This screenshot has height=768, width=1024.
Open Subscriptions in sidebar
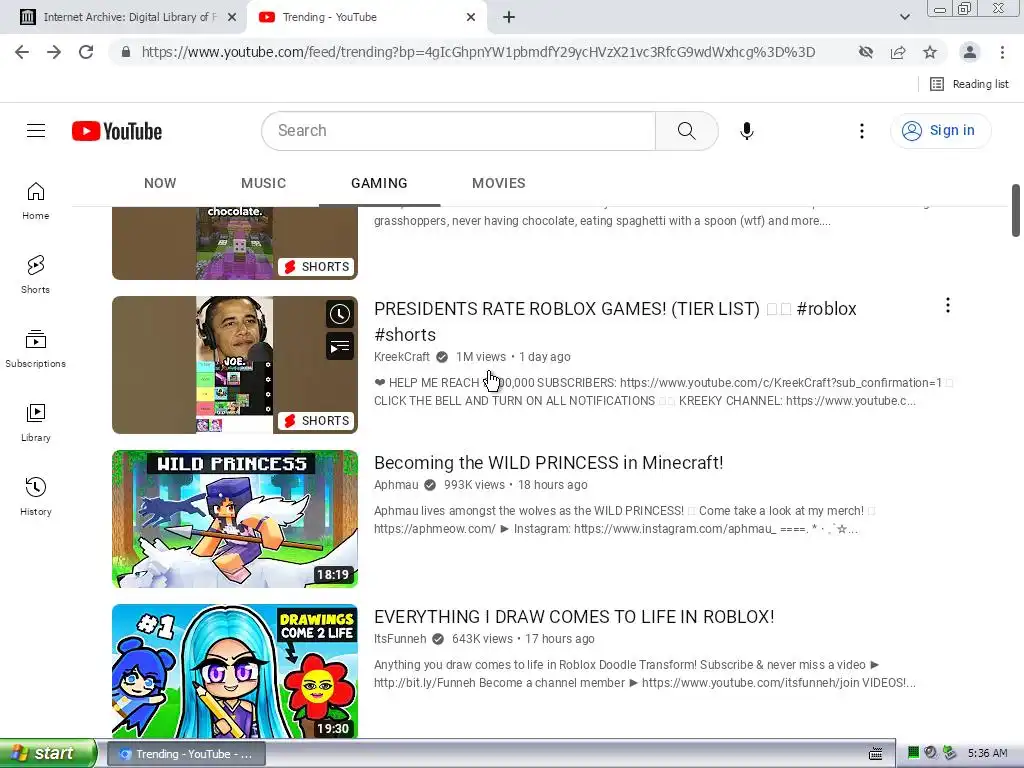pos(36,349)
